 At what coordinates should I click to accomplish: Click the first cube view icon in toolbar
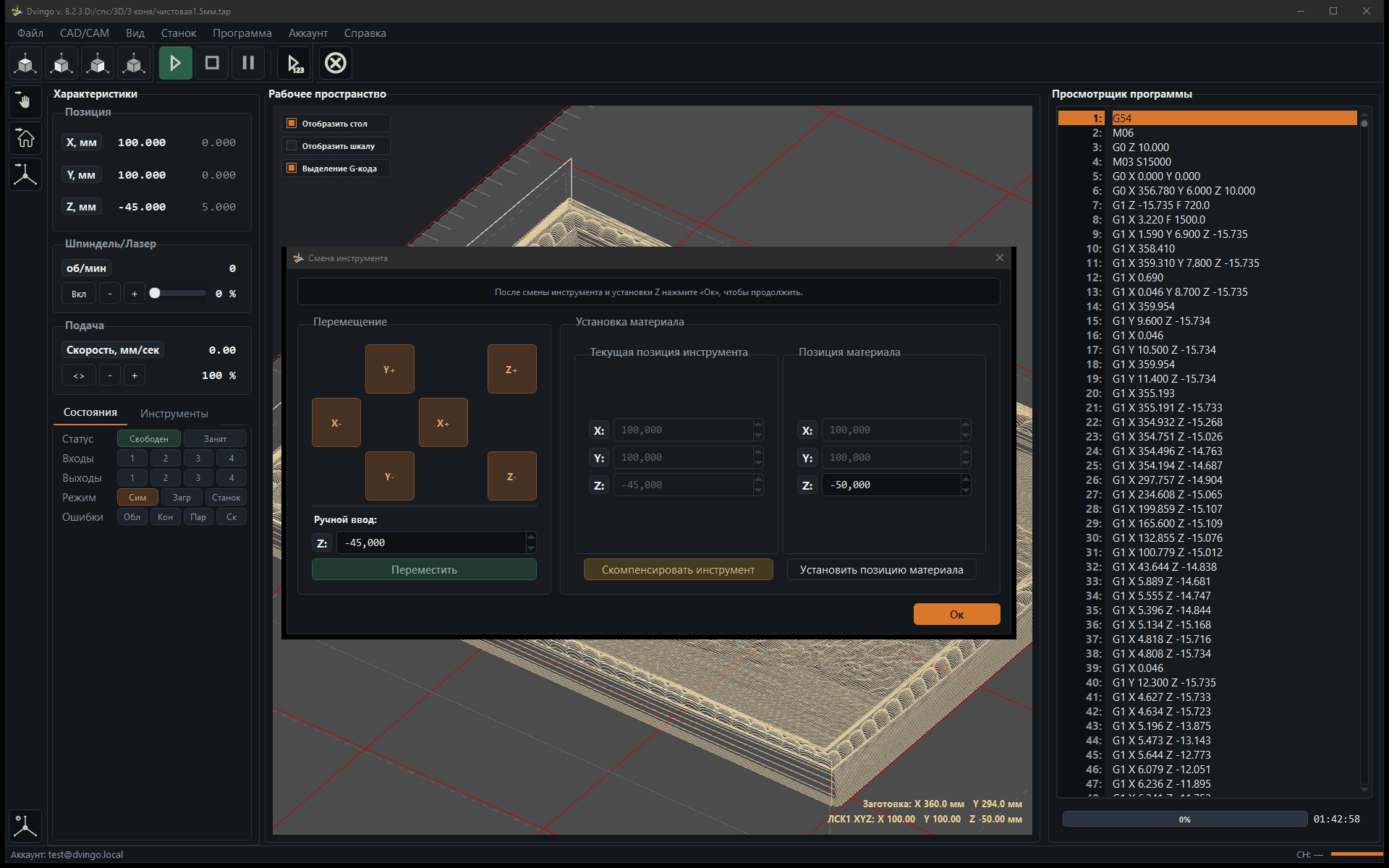click(26, 64)
